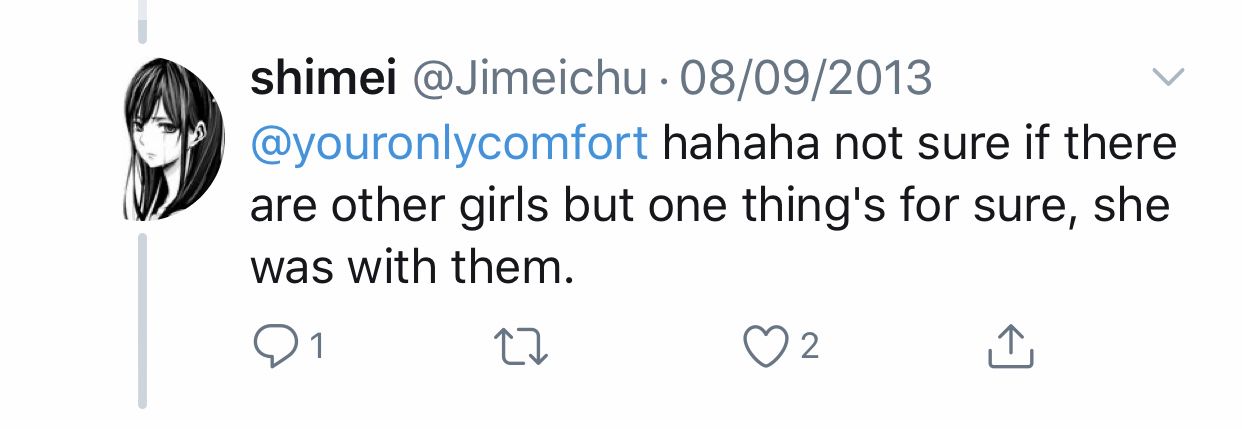Image resolution: width=1242 pixels, height=429 pixels.
Task: Click the phrase "other girls" in the tweet
Action: pos(436,205)
